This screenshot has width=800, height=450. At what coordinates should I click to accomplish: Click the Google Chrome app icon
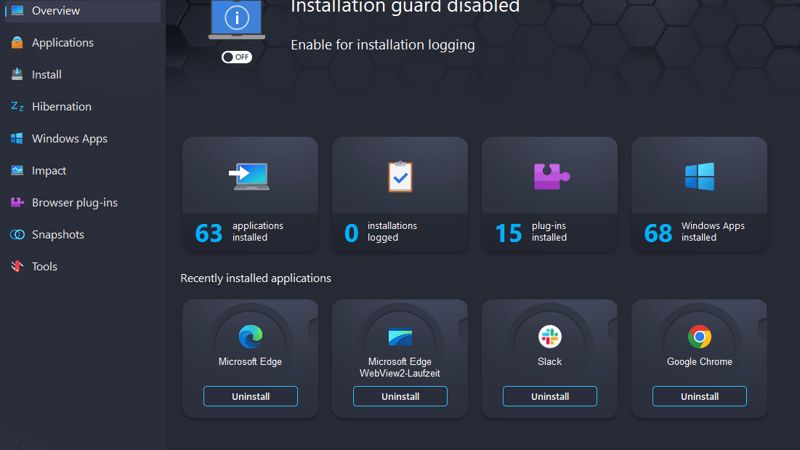[699, 337]
